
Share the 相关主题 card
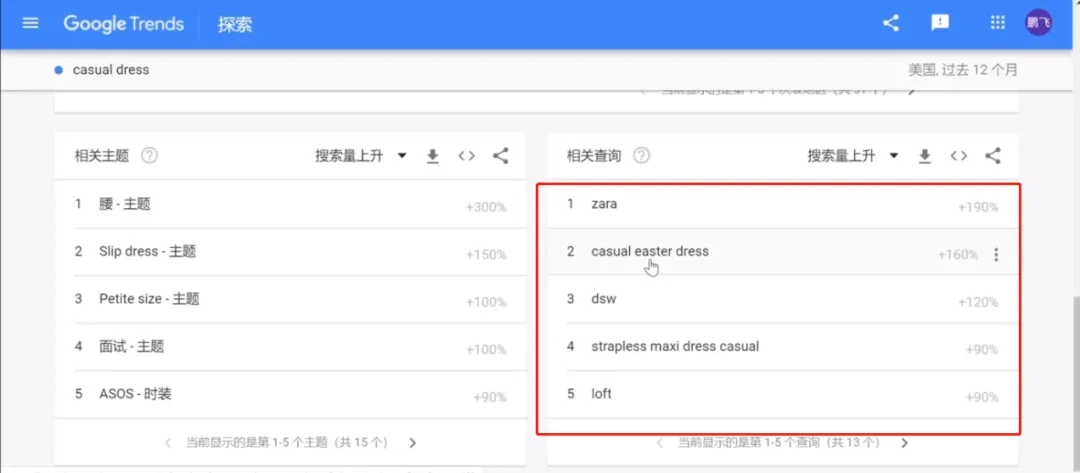(501, 156)
